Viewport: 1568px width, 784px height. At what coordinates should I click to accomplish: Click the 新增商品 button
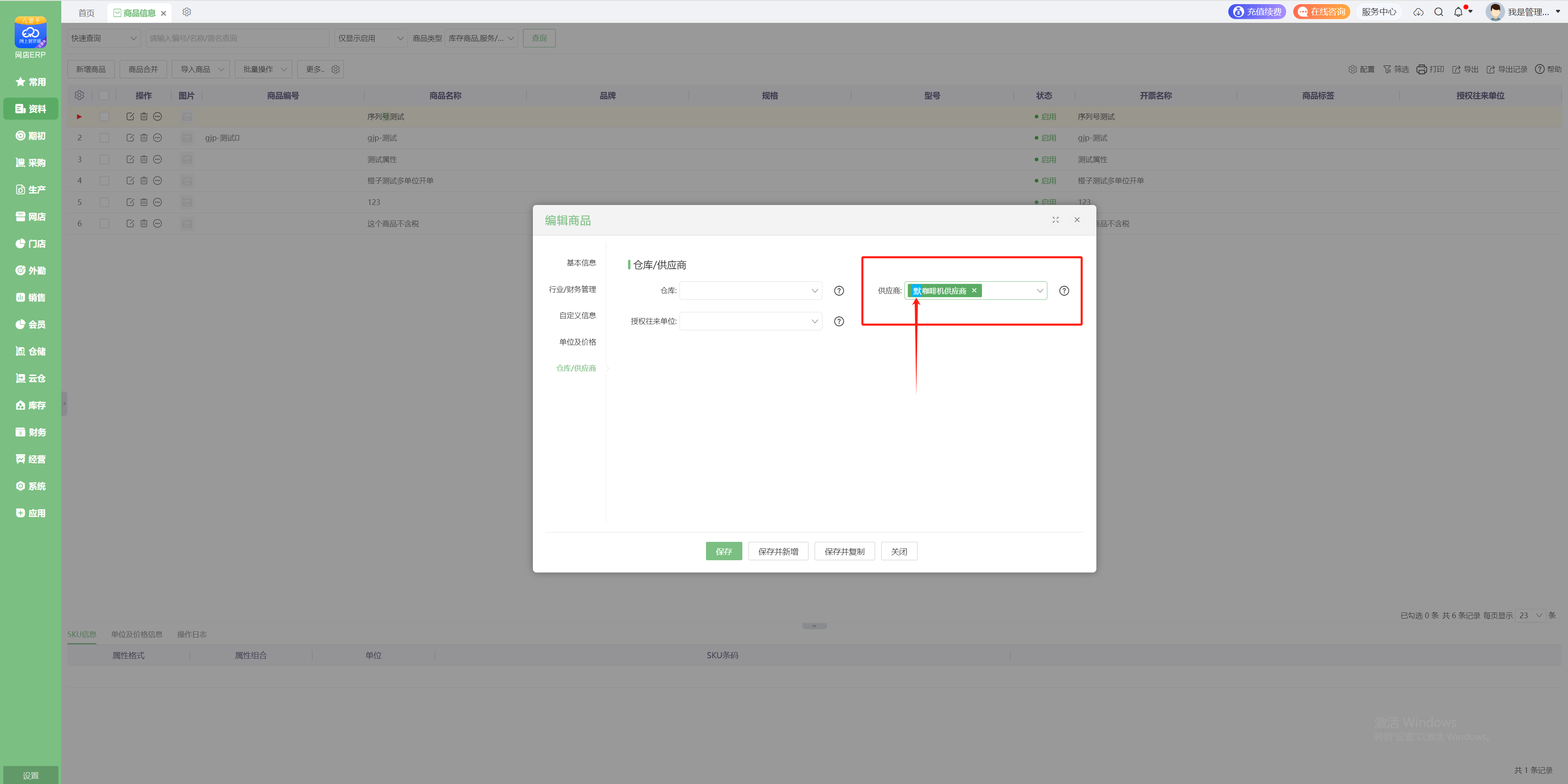pyautogui.click(x=91, y=69)
